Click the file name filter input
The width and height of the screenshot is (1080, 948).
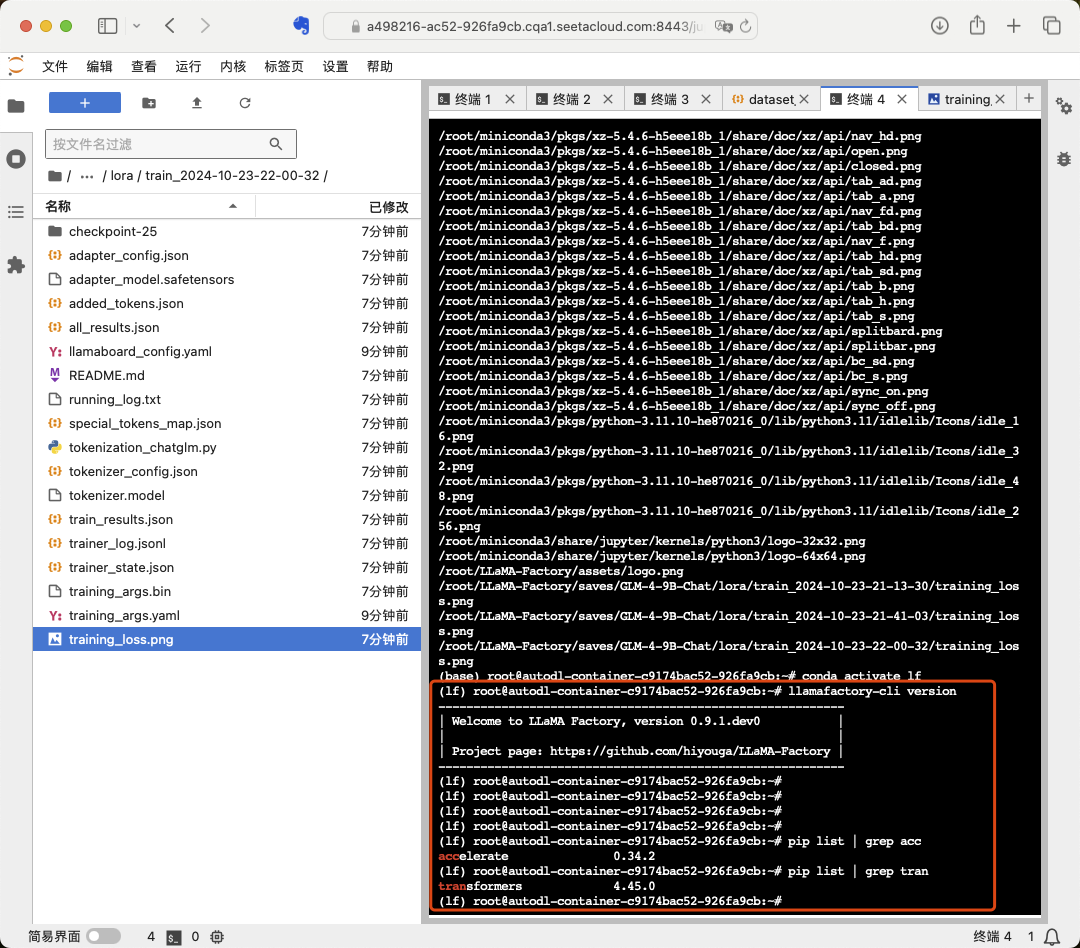(158, 144)
